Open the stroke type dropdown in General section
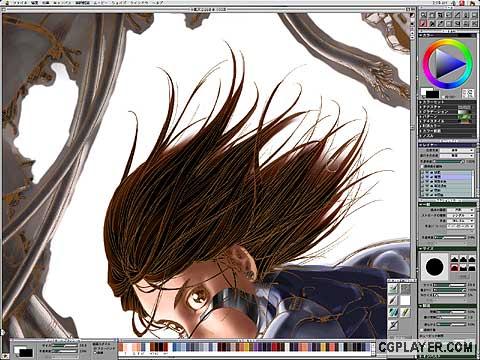Screen dimensions: 480x360 click(461, 216)
